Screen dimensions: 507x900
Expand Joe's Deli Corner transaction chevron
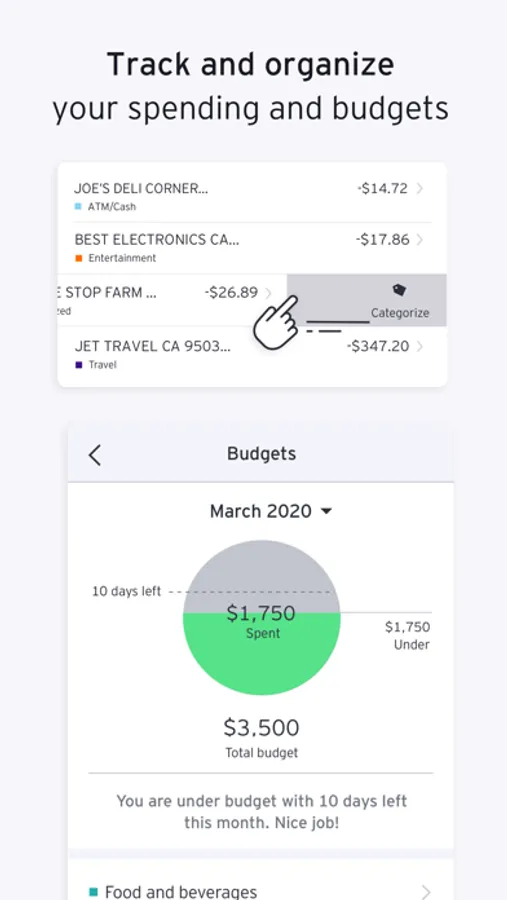(420, 188)
